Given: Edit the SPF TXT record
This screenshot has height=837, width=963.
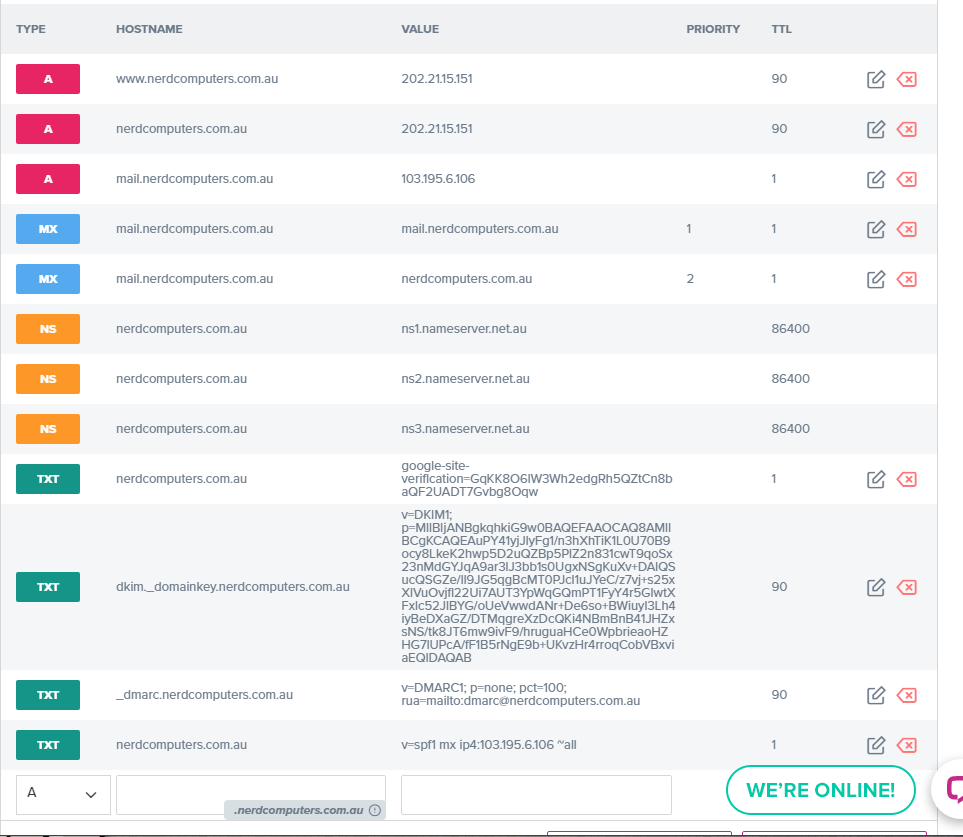Looking at the screenshot, I should click(x=876, y=745).
